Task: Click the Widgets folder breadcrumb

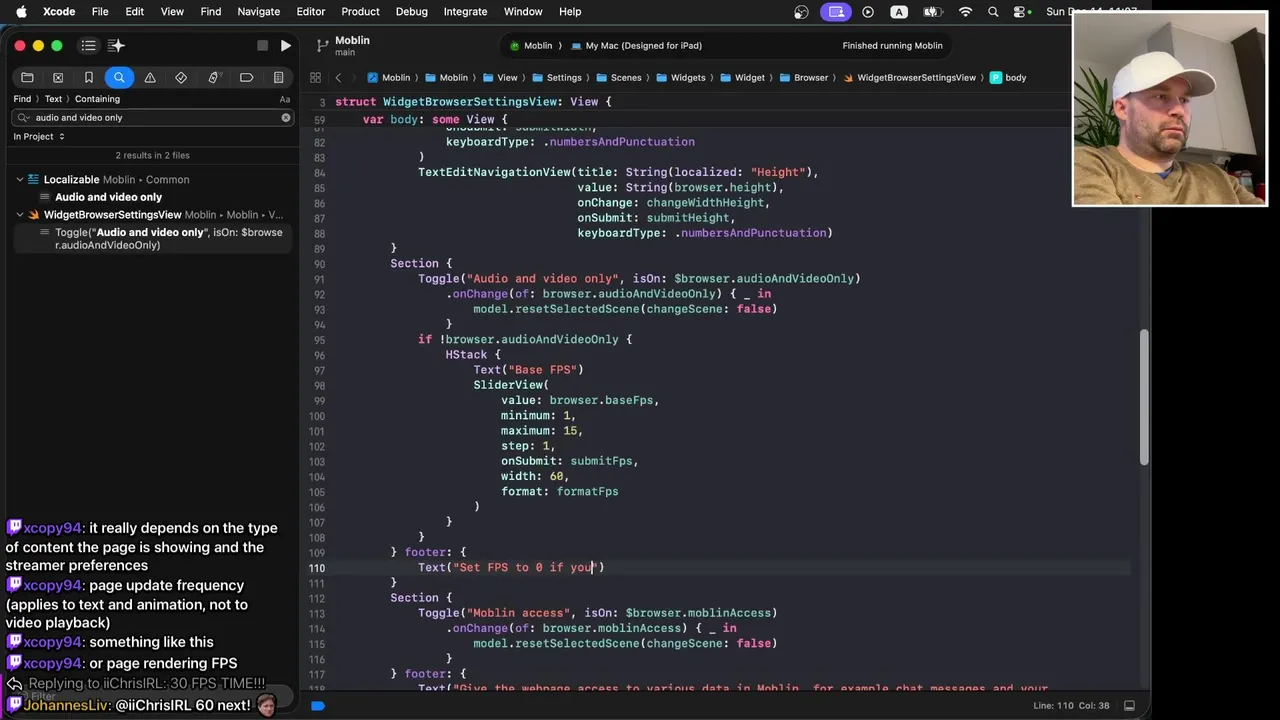Action: click(x=680, y=77)
